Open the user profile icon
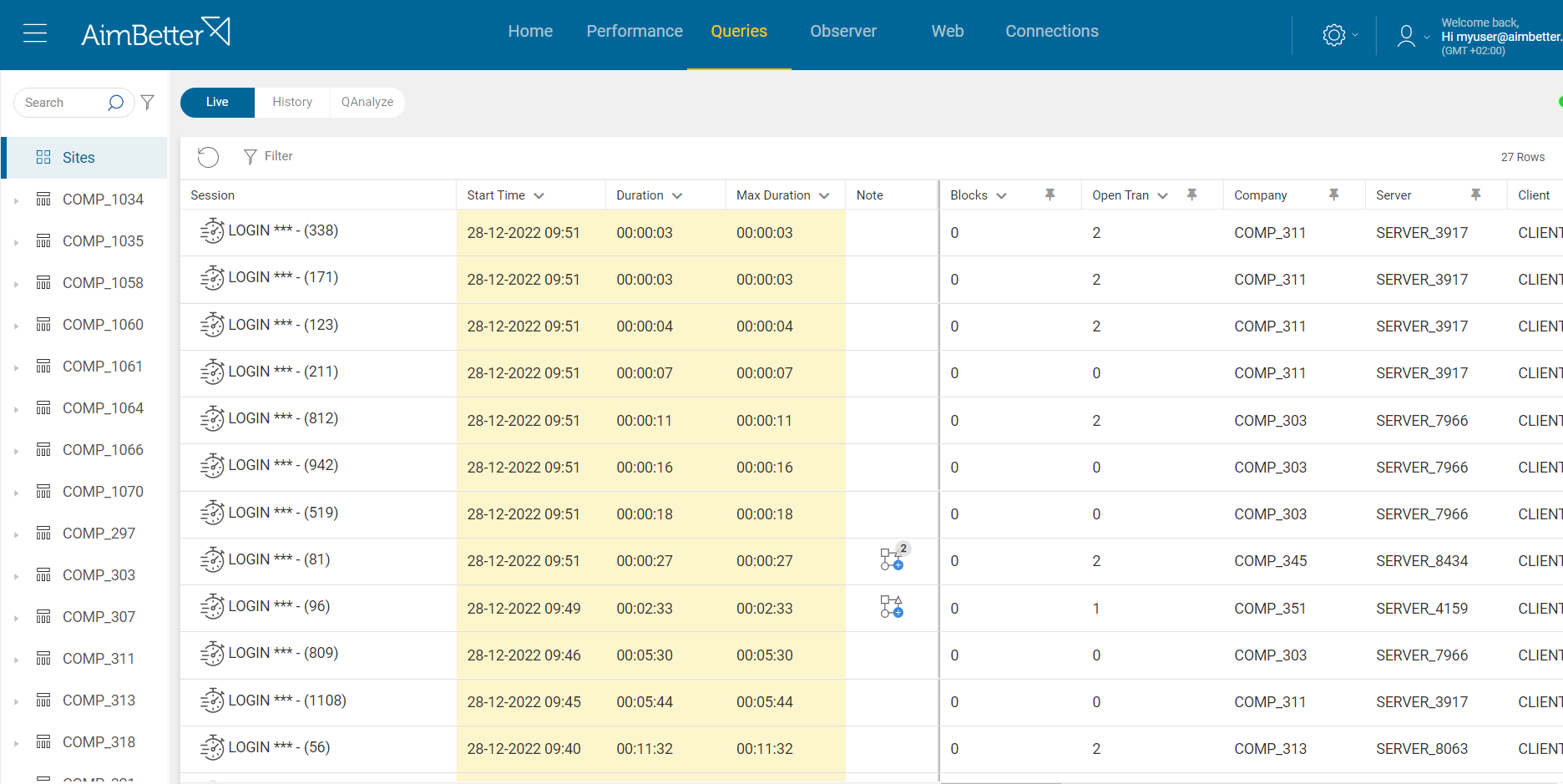 click(x=1406, y=35)
